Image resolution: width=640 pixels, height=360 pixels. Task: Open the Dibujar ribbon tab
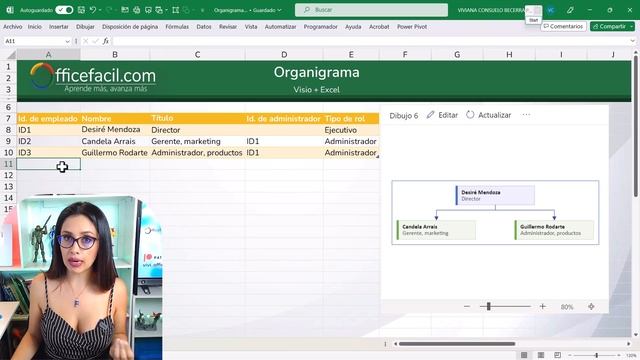pyautogui.click(x=85, y=27)
